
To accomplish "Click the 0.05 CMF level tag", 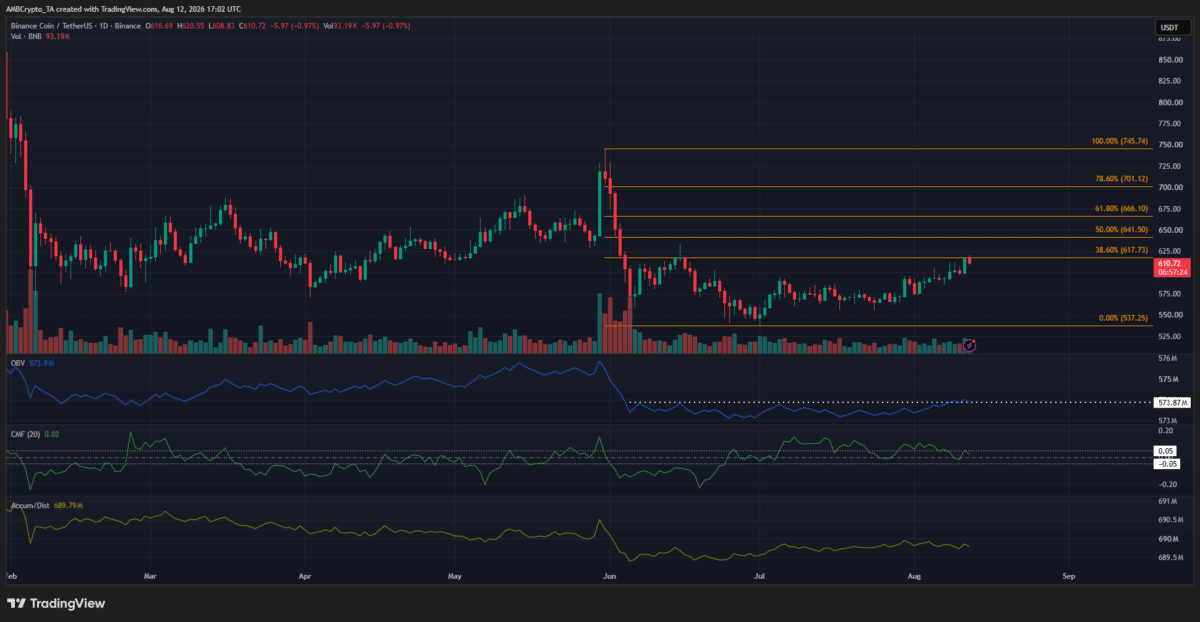I will [1165, 451].
